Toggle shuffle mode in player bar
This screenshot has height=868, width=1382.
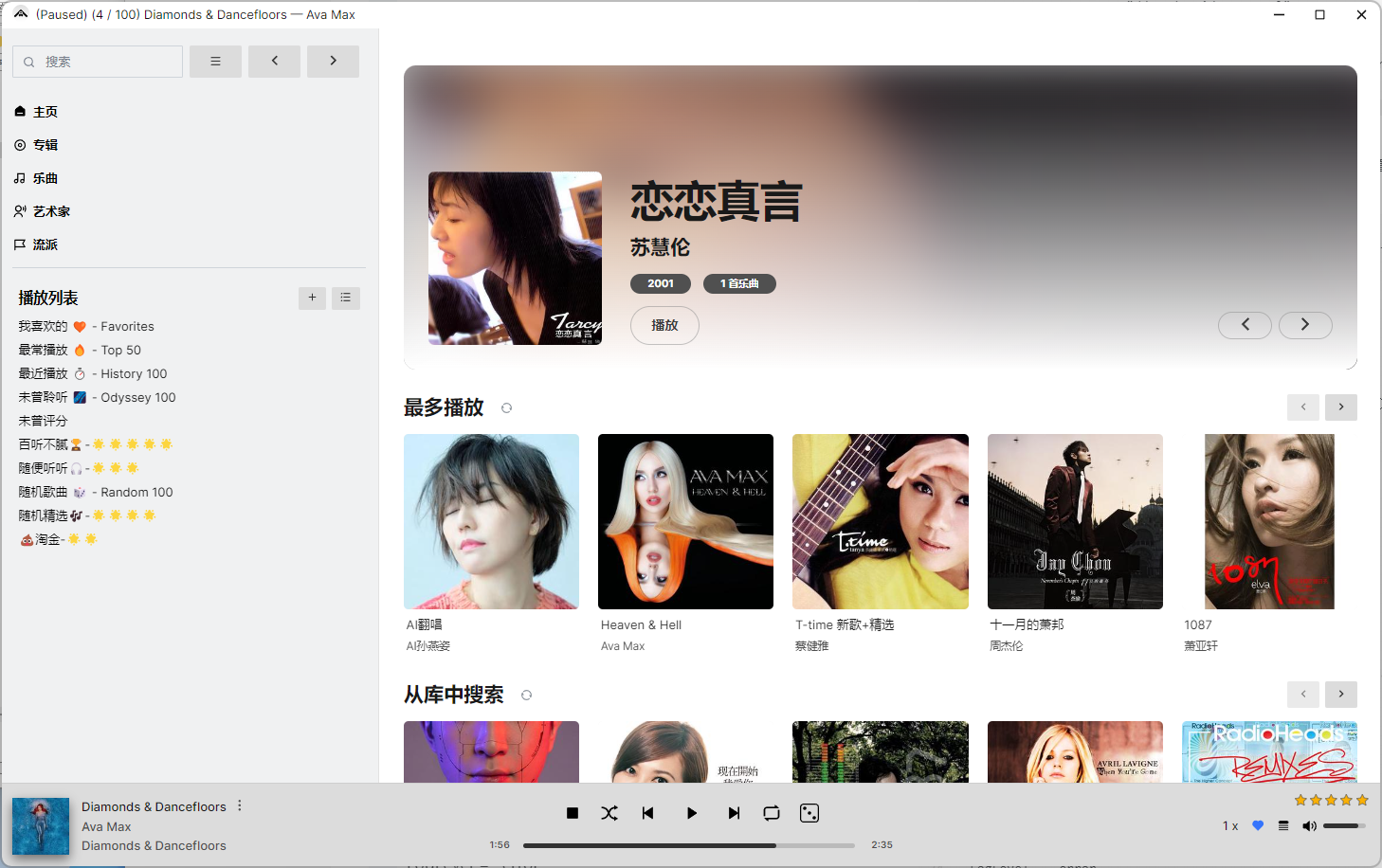click(x=609, y=813)
